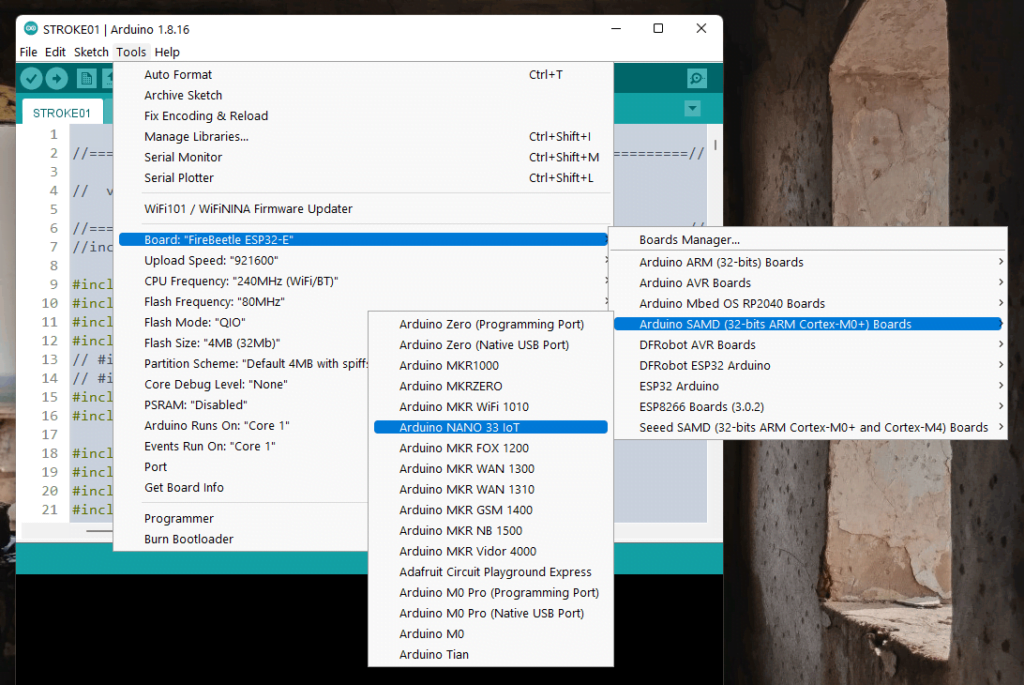
Task: Expand the Upload Speed: "921600" submenu
Action: point(364,261)
